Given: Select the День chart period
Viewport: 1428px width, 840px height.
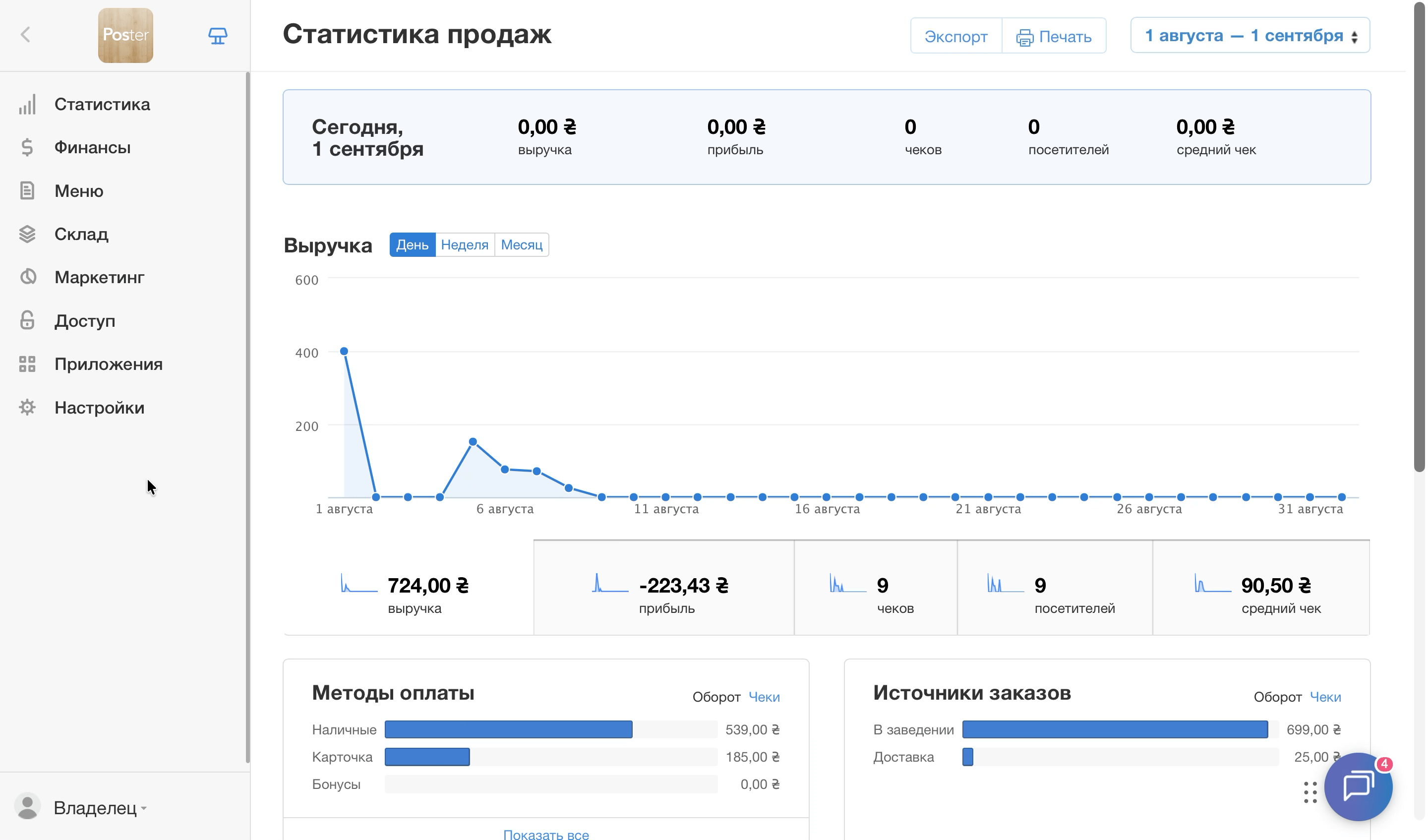Looking at the screenshot, I should click(x=412, y=245).
